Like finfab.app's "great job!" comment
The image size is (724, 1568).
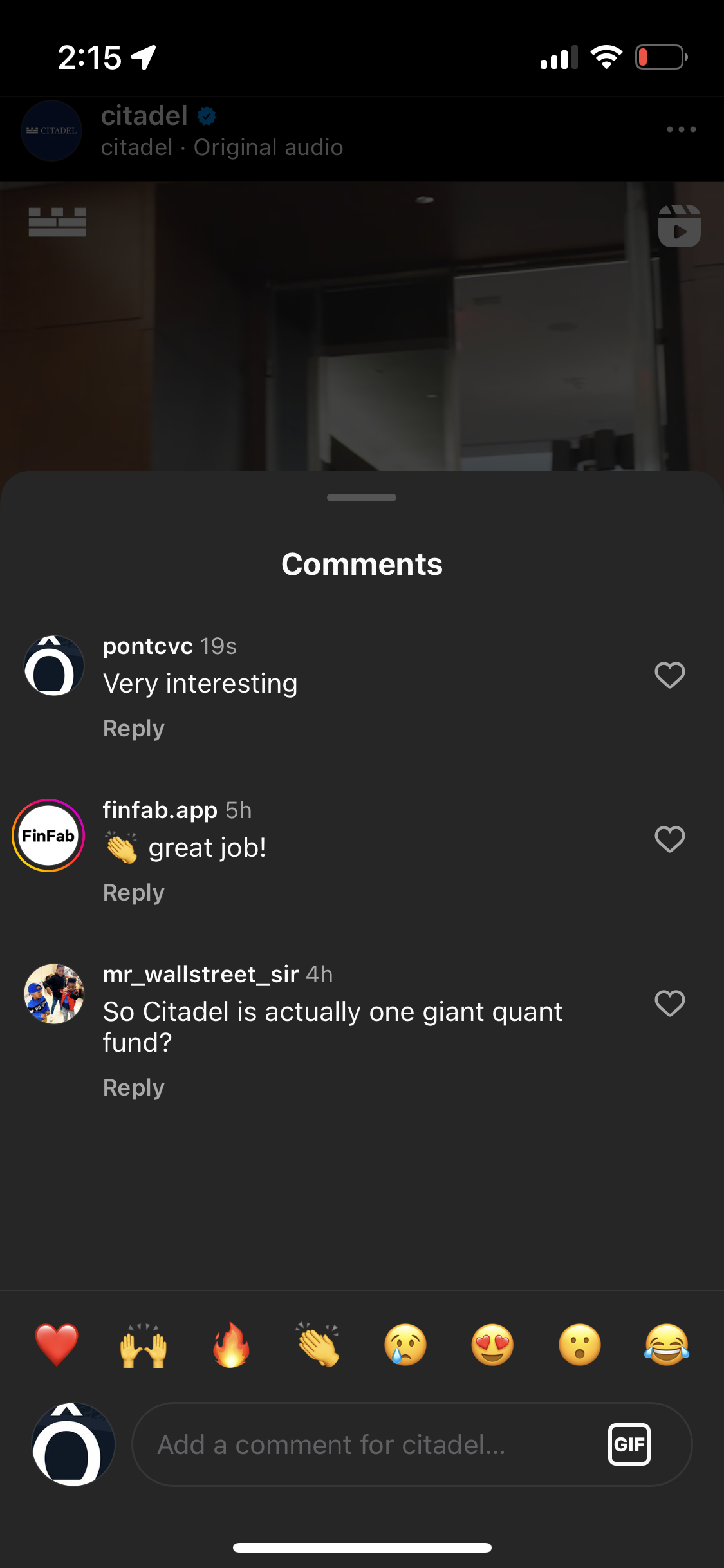[x=670, y=839]
